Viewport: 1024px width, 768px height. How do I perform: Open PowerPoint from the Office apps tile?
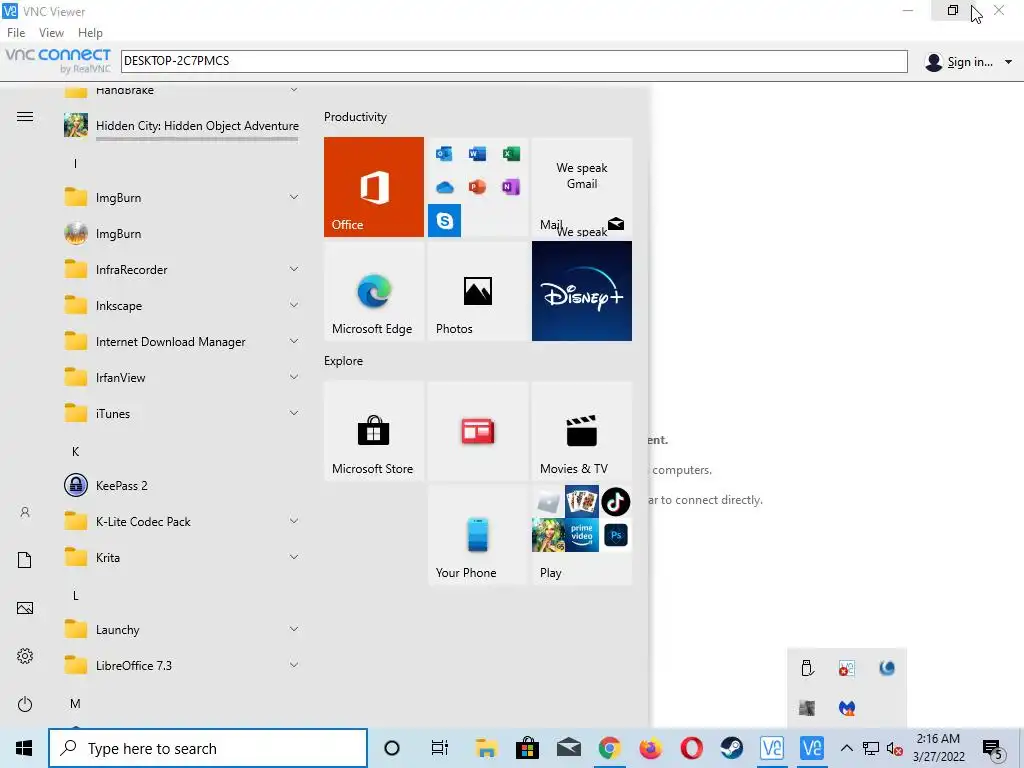(477, 187)
